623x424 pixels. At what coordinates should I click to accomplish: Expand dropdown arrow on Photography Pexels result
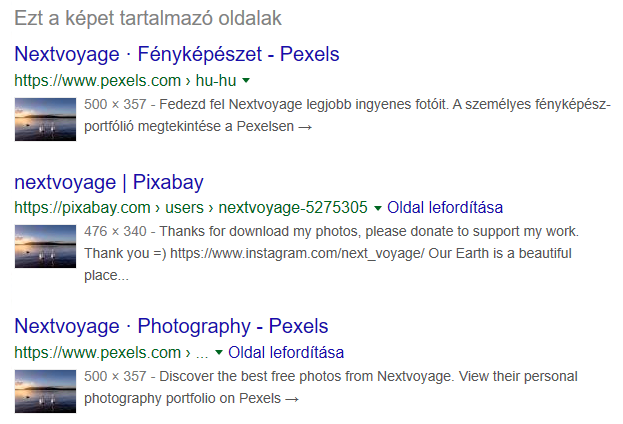click(218, 352)
